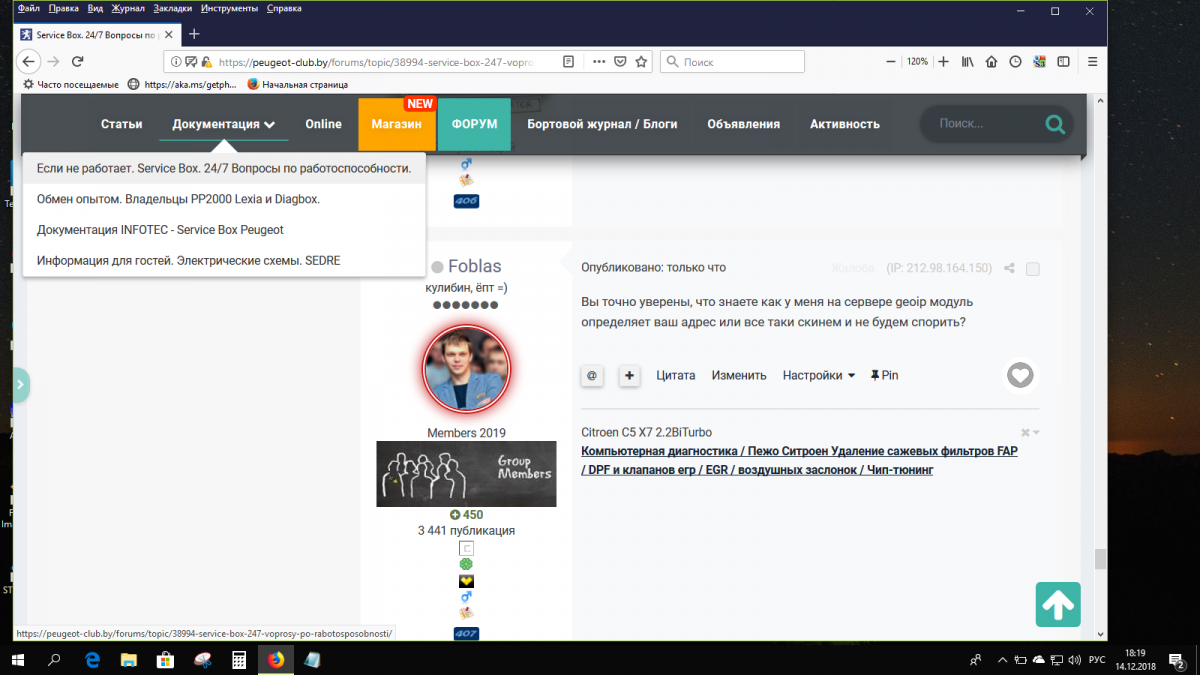Click the share icon next to IP address
1200x675 pixels.
1010,268
